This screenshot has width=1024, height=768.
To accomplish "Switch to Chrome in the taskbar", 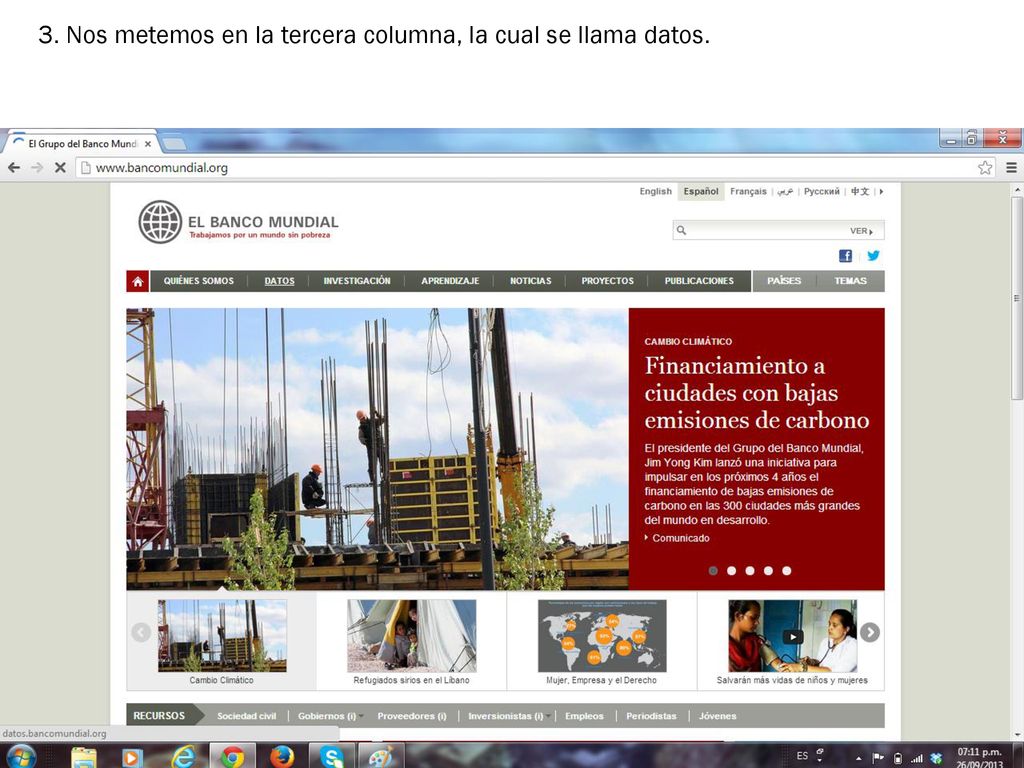I will coord(232,758).
